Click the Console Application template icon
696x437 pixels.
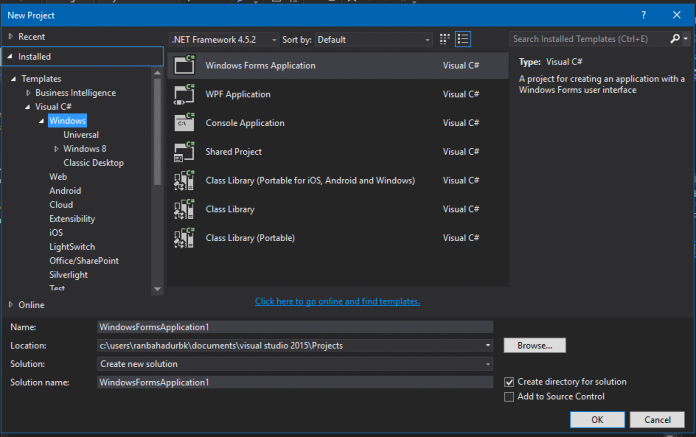click(184, 122)
